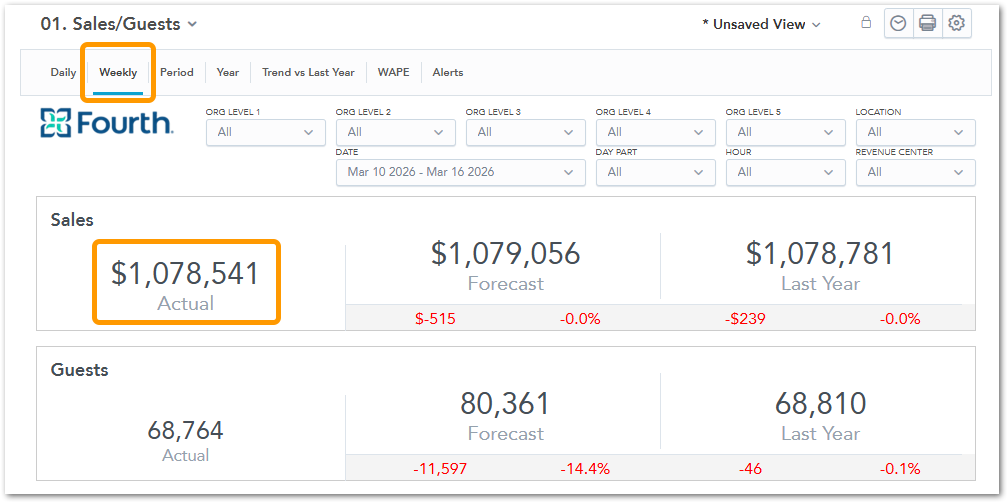The width and height of the screenshot is (1008, 503).
Task: Open the Hour filter dropdown
Action: 785,172
